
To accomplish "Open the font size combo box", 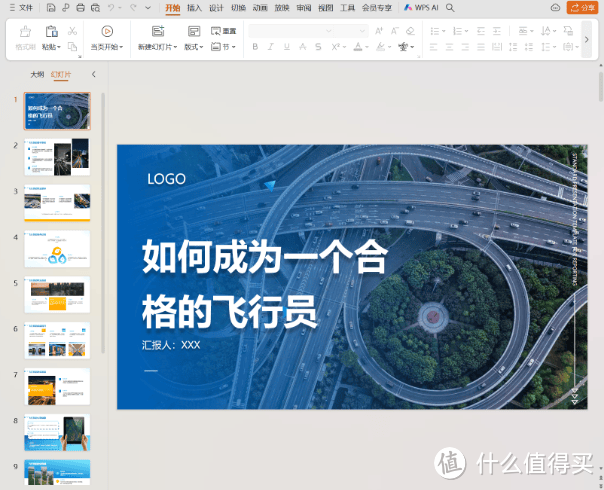I will coord(351,31).
